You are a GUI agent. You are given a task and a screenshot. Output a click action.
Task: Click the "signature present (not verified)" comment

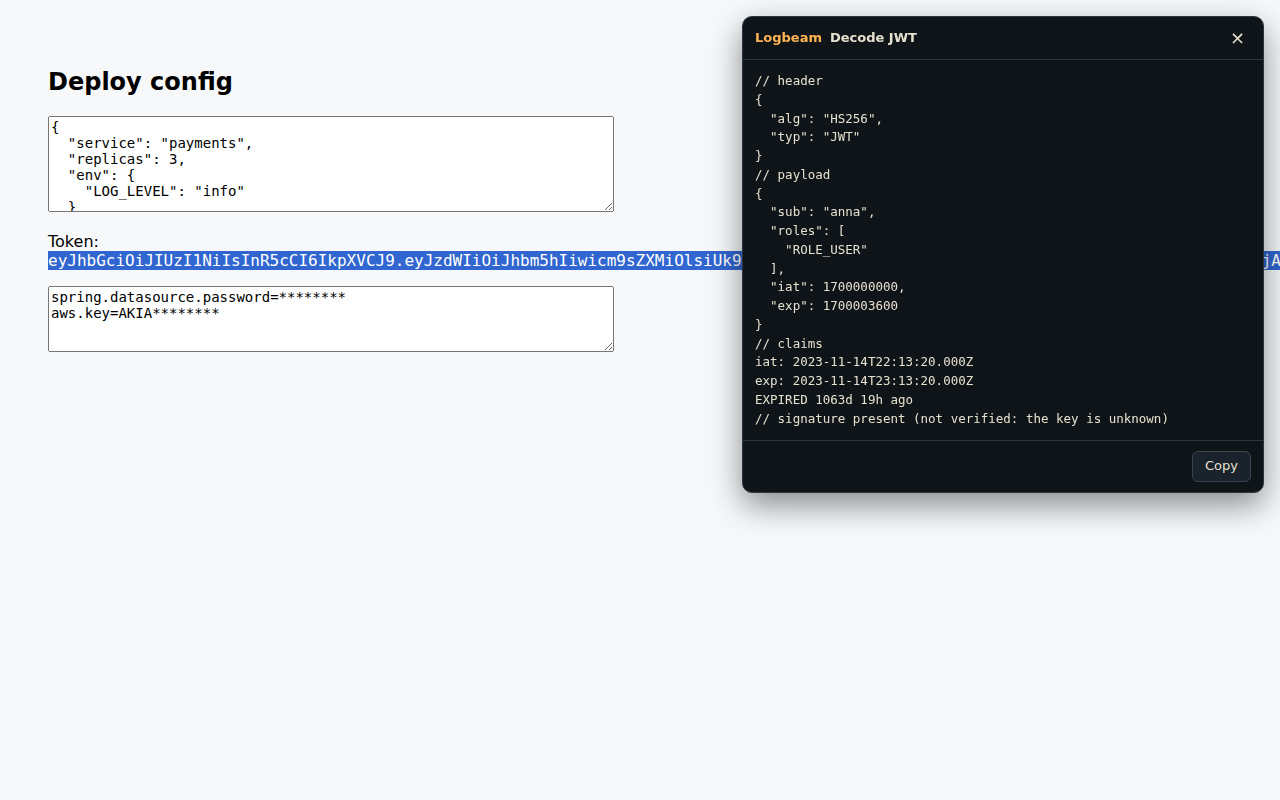tap(962, 419)
